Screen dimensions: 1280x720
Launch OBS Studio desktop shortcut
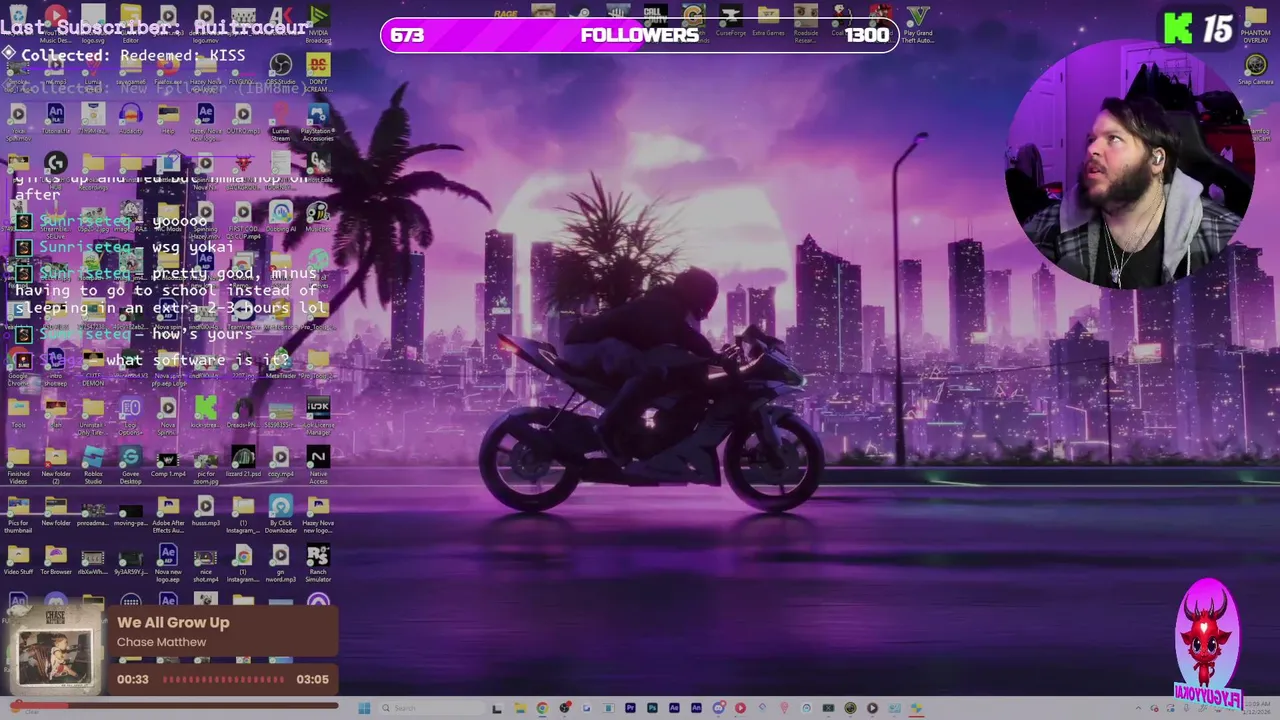point(280,70)
